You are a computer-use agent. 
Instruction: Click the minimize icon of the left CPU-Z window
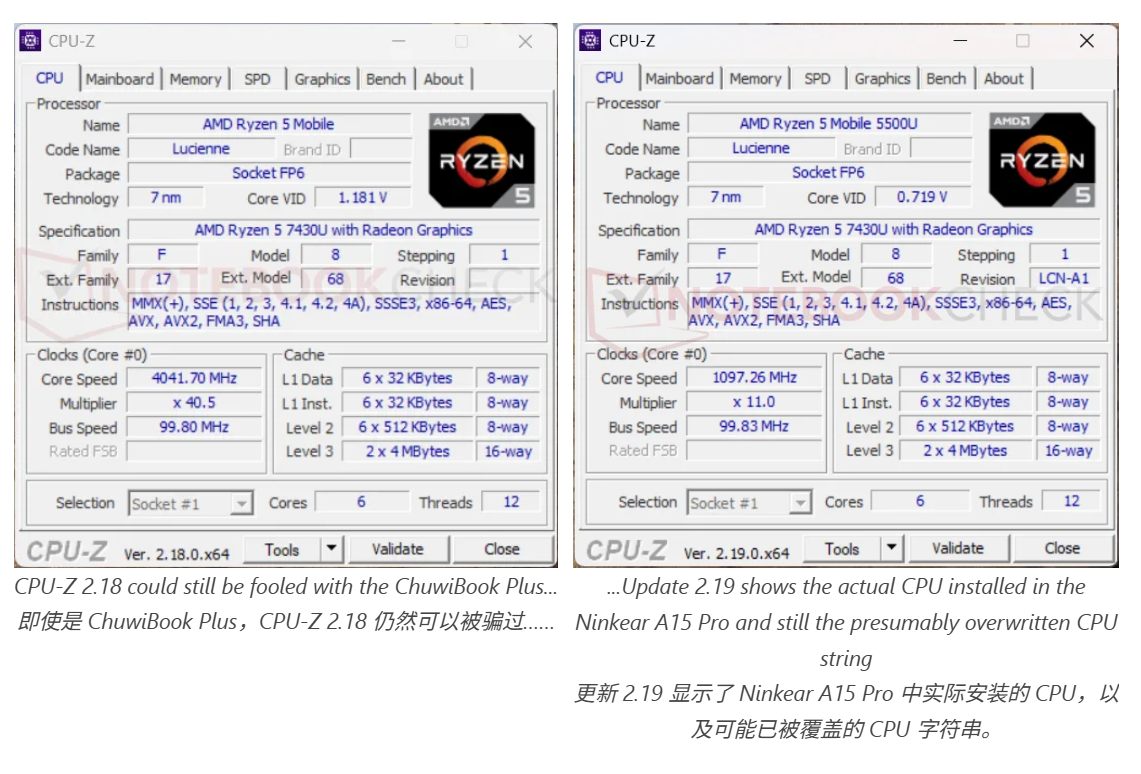tap(398, 41)
